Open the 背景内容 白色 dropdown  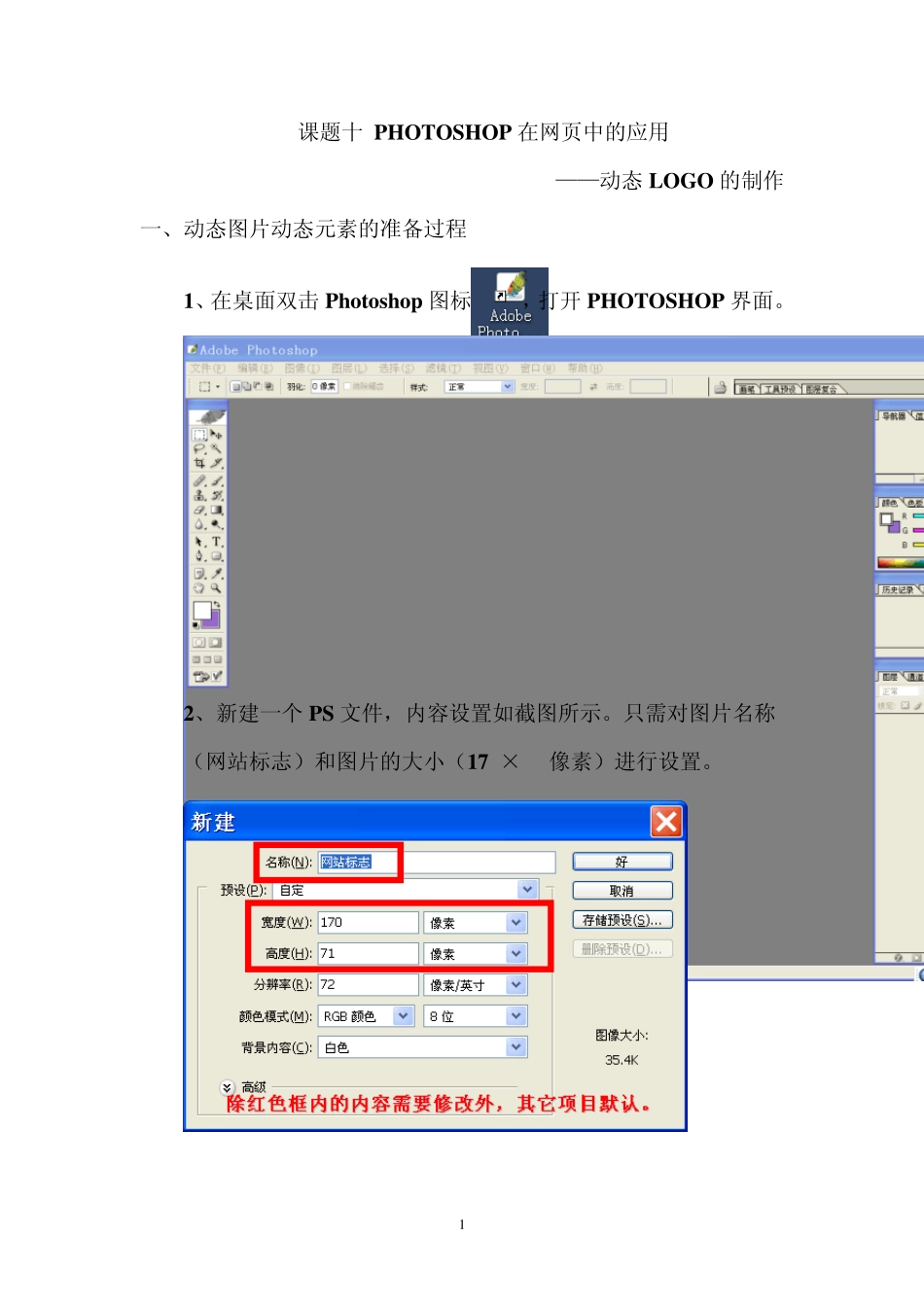coord(516,1046)
